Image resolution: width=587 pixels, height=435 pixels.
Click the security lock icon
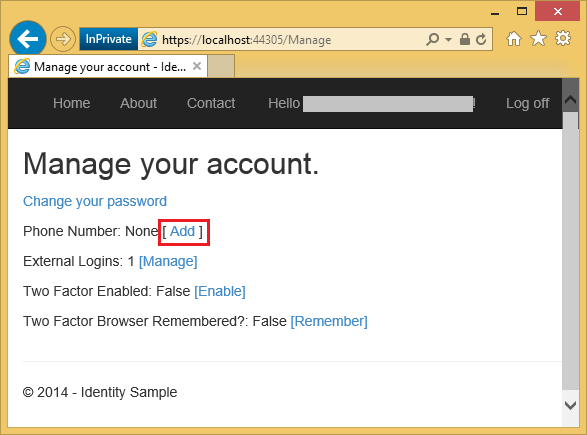tap(465, 39)
